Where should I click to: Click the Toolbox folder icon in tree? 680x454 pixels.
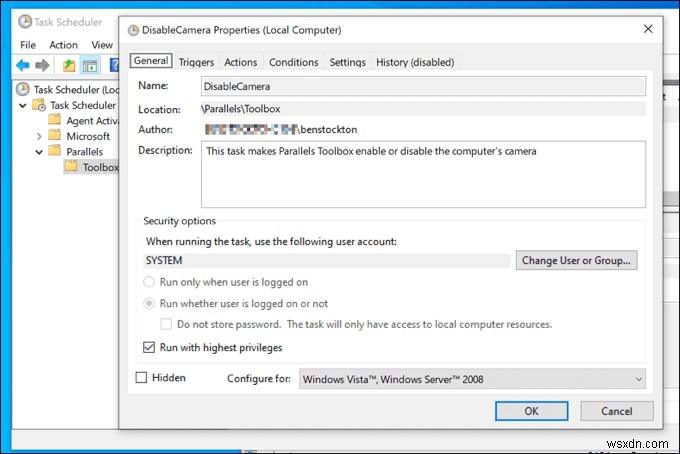71,167
